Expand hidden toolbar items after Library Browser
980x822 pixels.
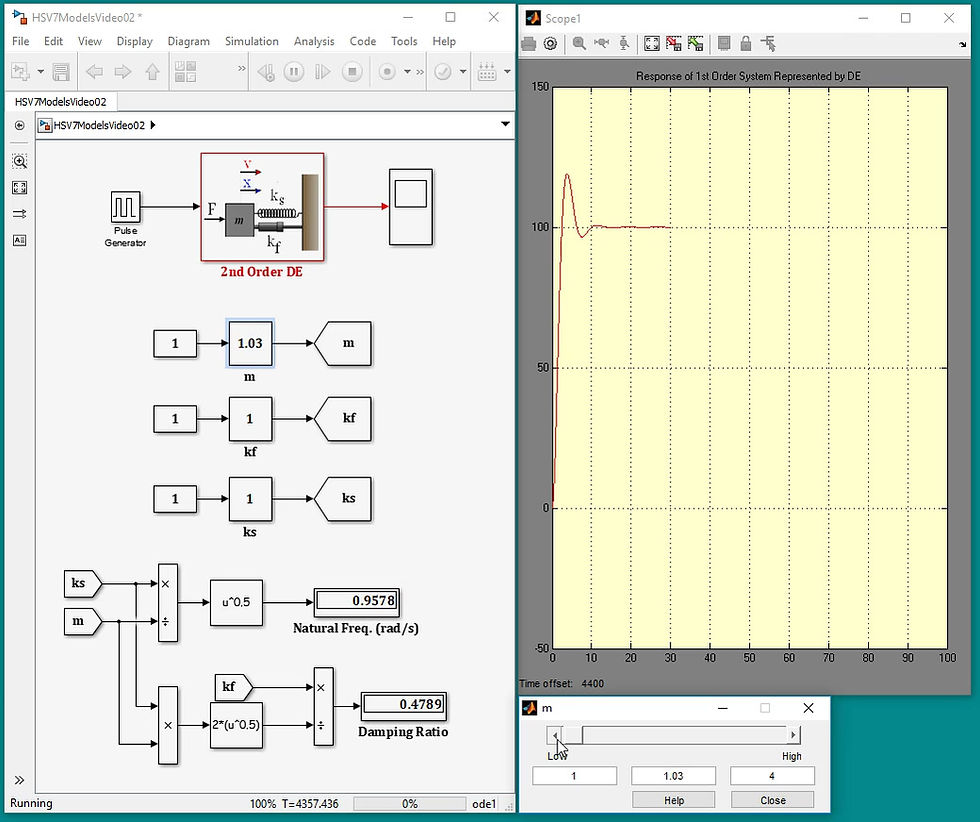[242, 68]
